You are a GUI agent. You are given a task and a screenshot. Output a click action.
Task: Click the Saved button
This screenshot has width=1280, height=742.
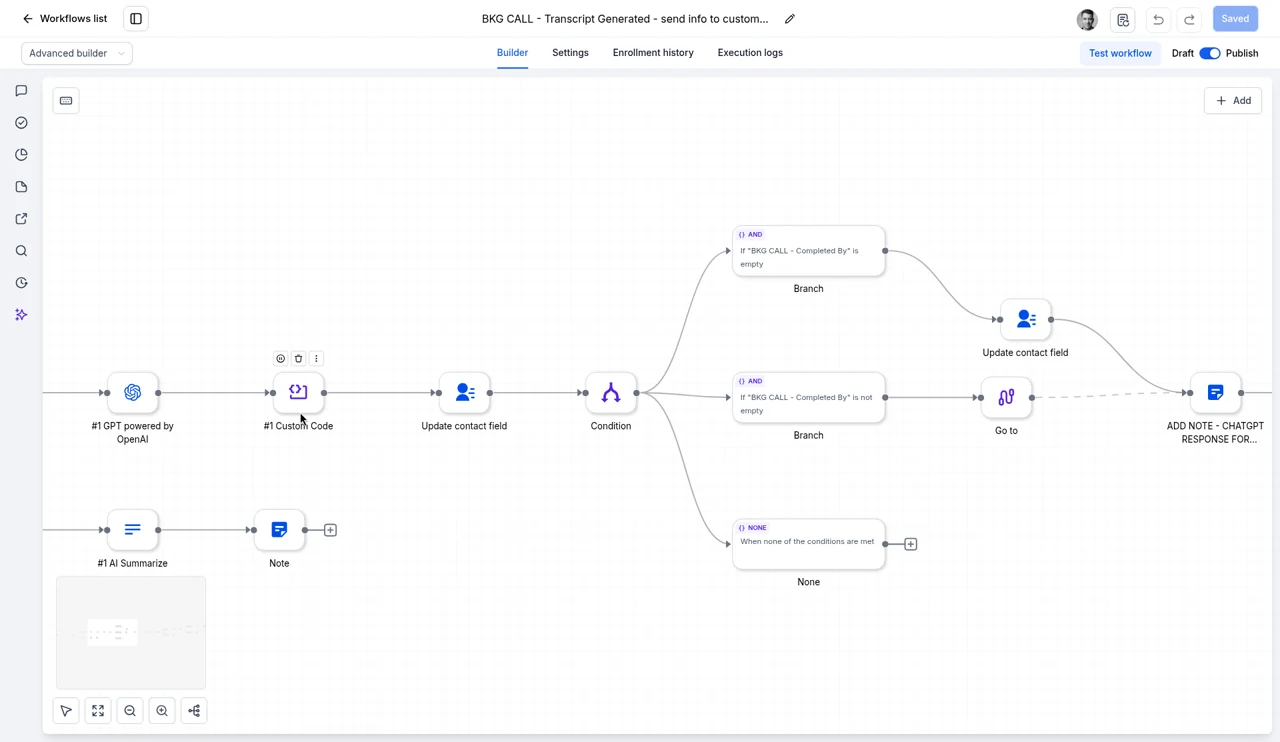coord(1235,18)
